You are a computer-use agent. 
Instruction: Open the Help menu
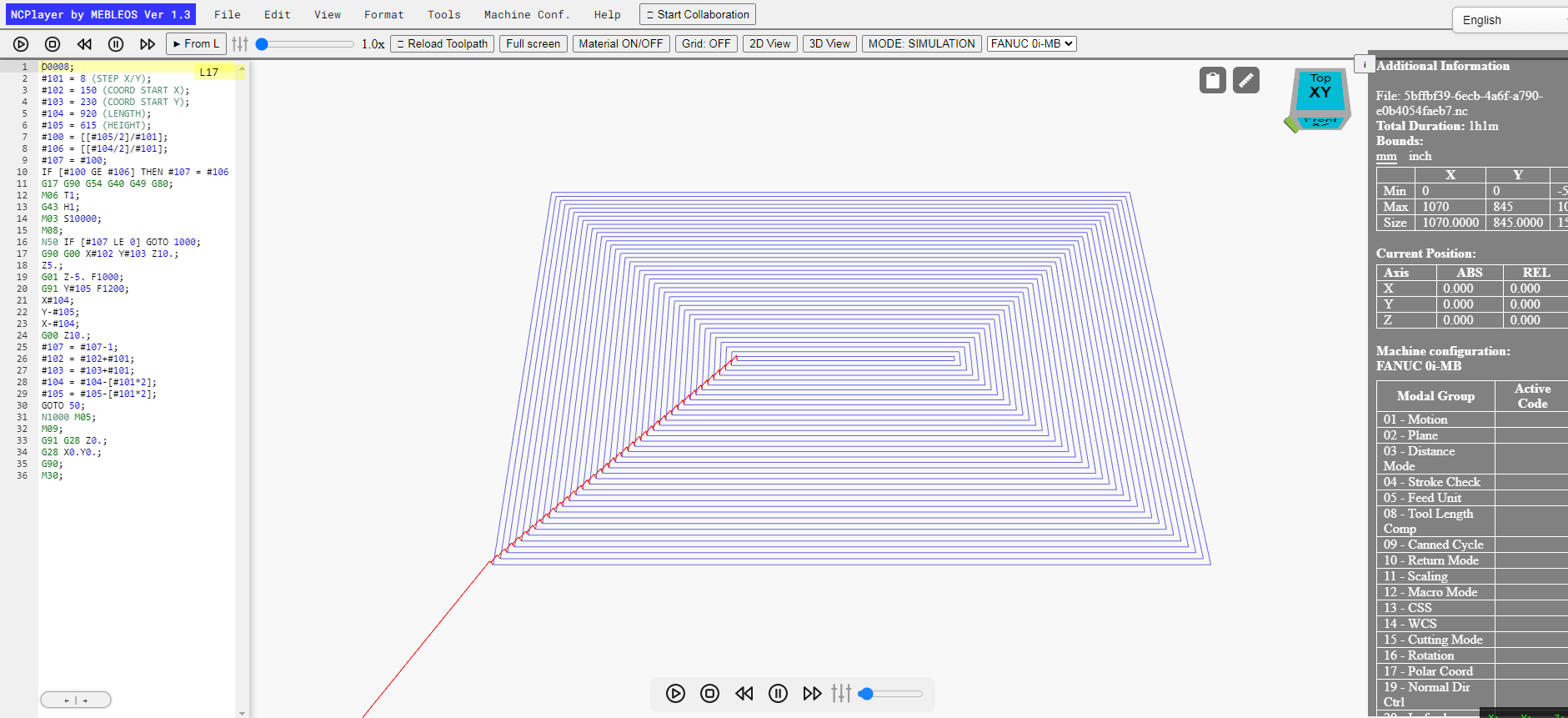(607, 14)
